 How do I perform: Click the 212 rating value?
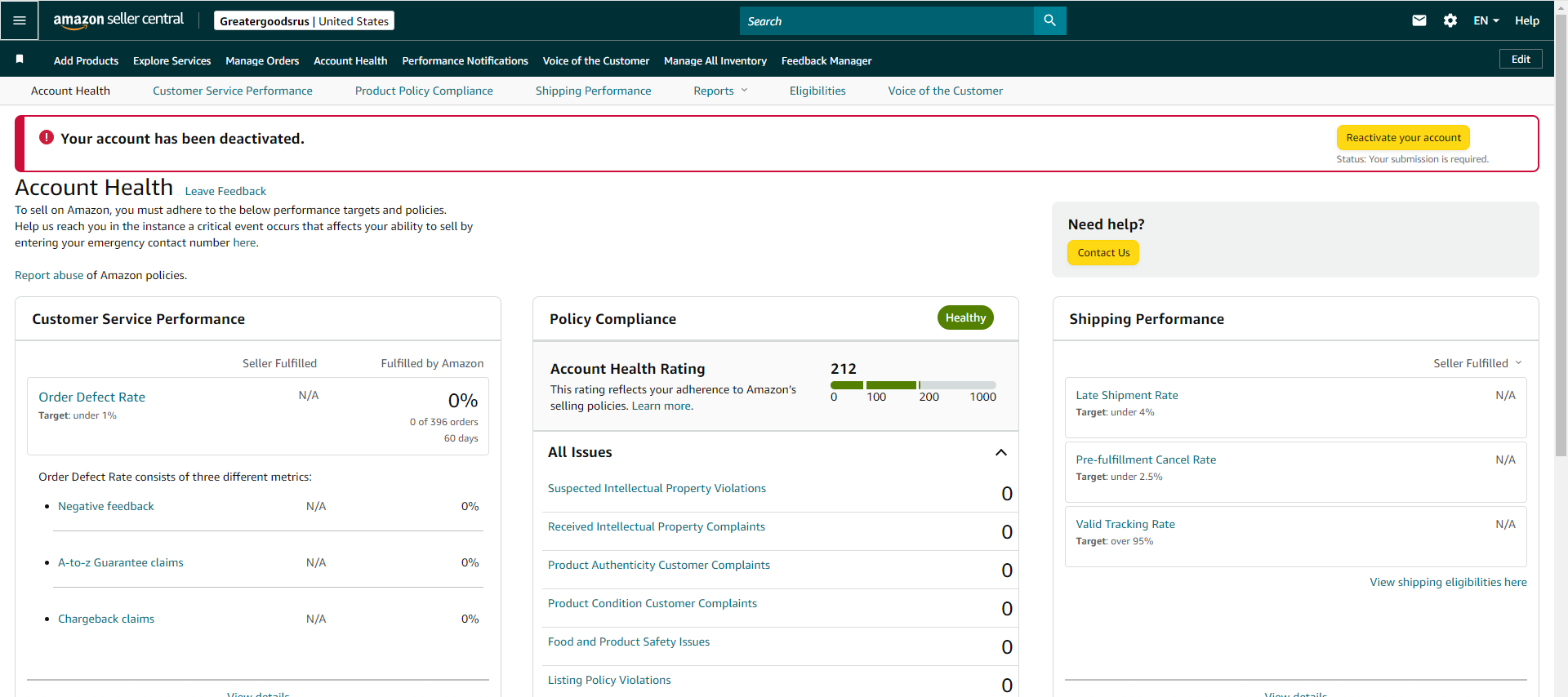(x=844, y=368)
